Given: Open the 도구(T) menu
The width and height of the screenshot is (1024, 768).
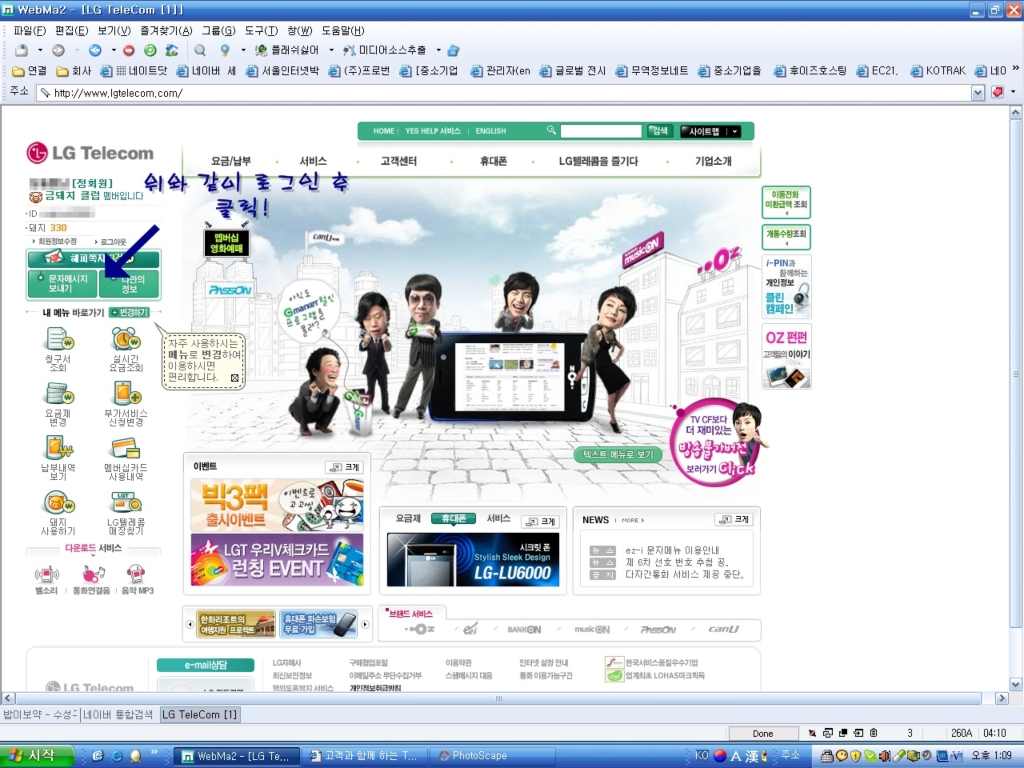Looking at the screenshot, I should pos(261,31).
